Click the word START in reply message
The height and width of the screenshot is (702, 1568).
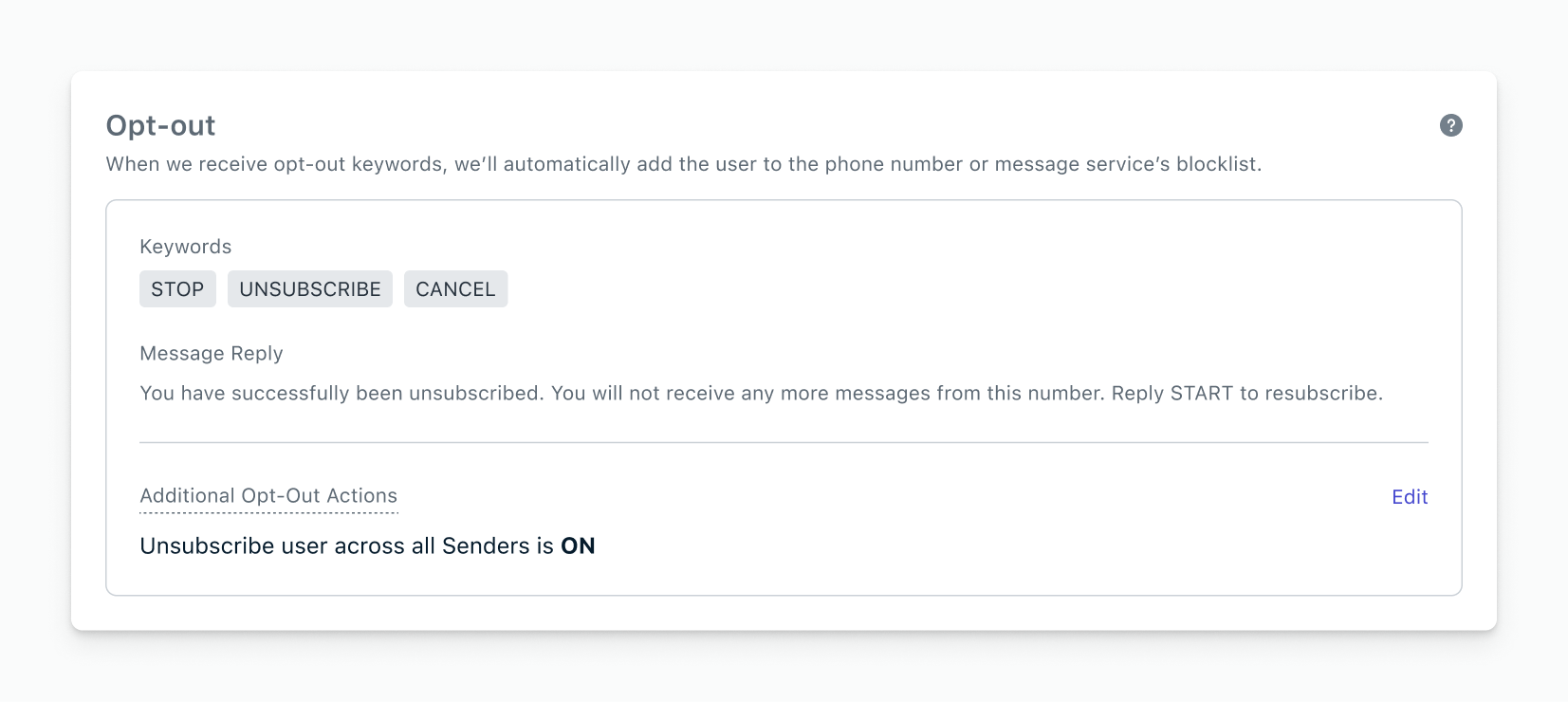[1202, 394]
